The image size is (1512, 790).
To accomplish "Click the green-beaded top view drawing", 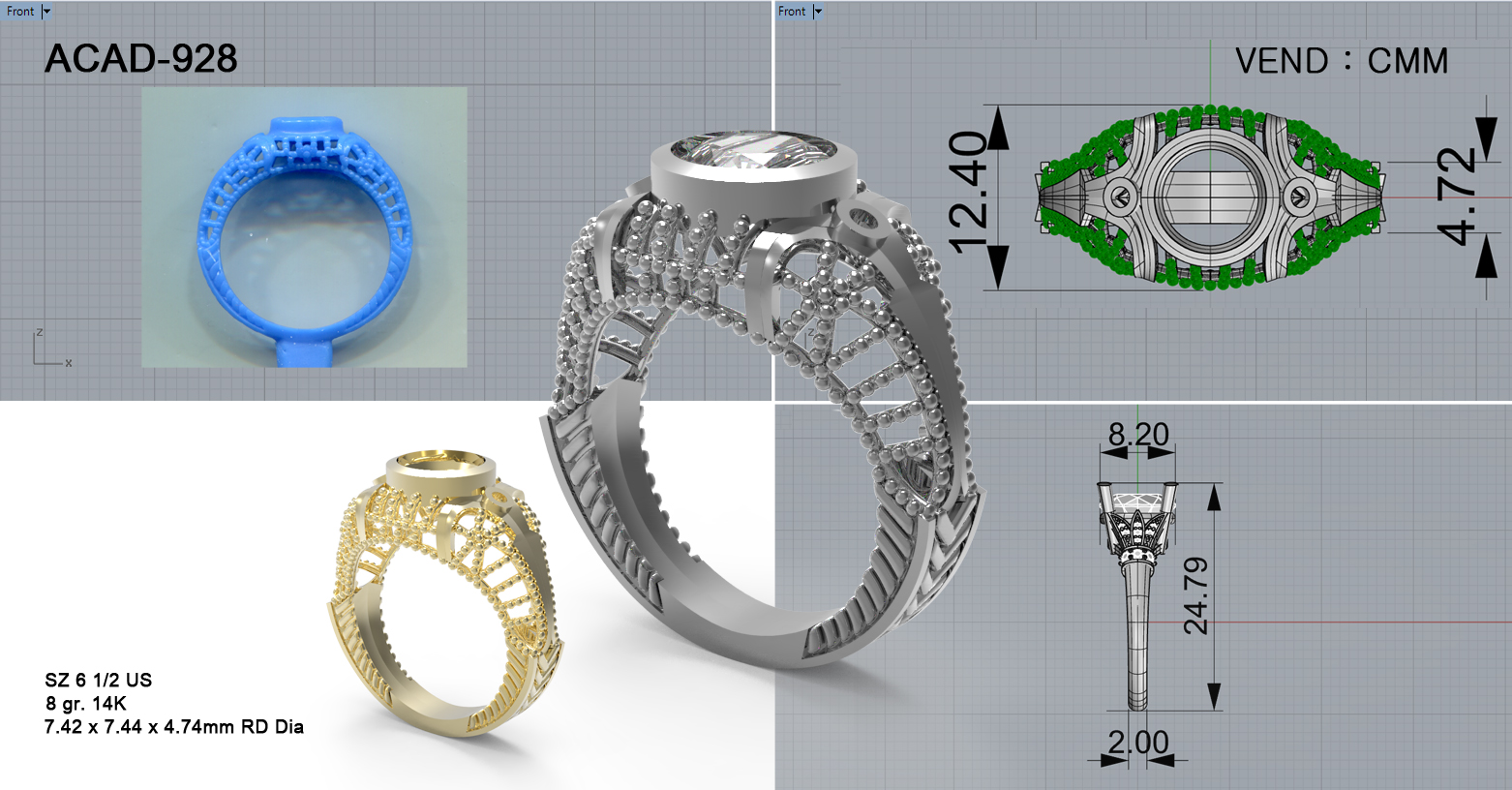I will tap(1211, 197).
